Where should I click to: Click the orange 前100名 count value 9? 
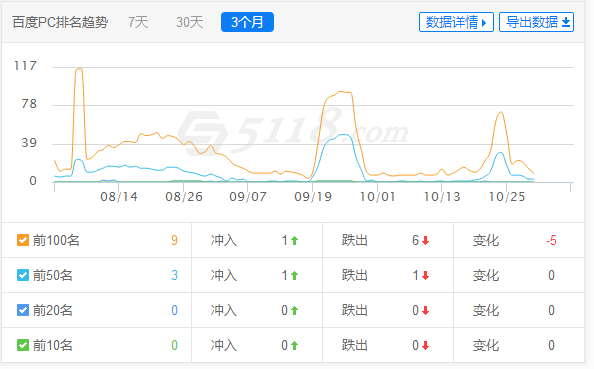(174, 240)
